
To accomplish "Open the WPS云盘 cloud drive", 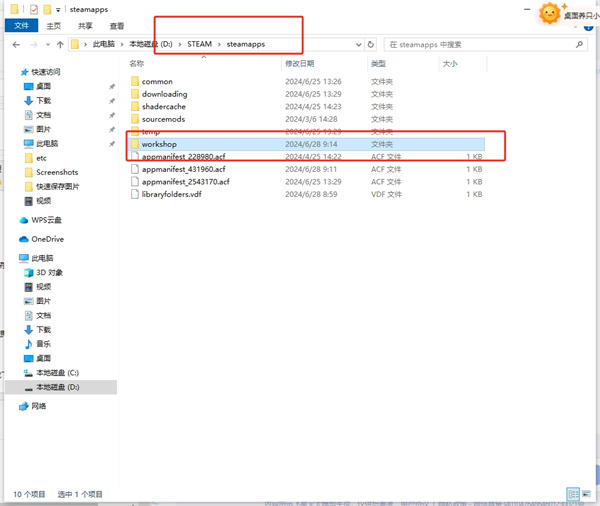I will [45, 219].
